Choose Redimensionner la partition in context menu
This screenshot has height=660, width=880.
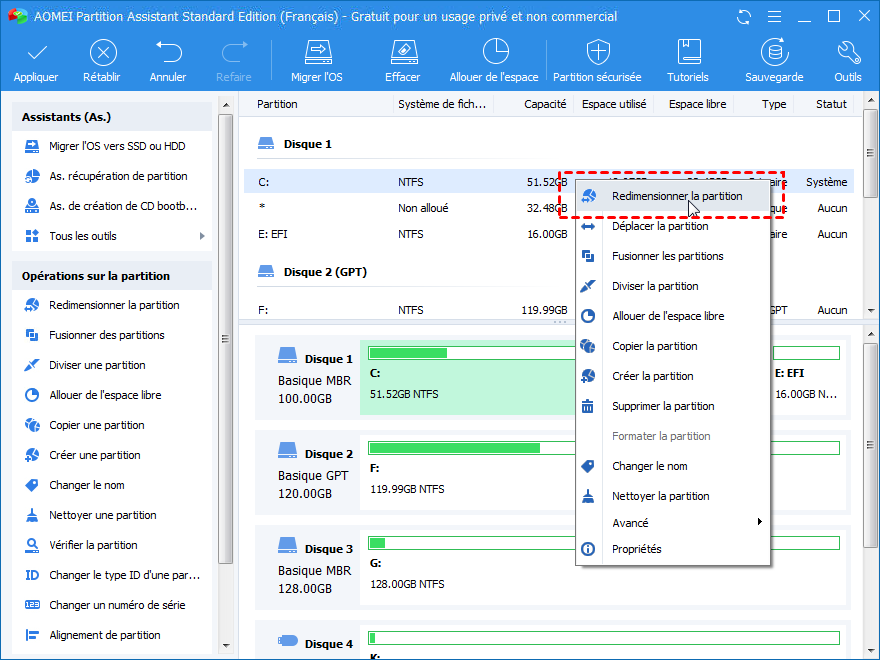point(676,197)
